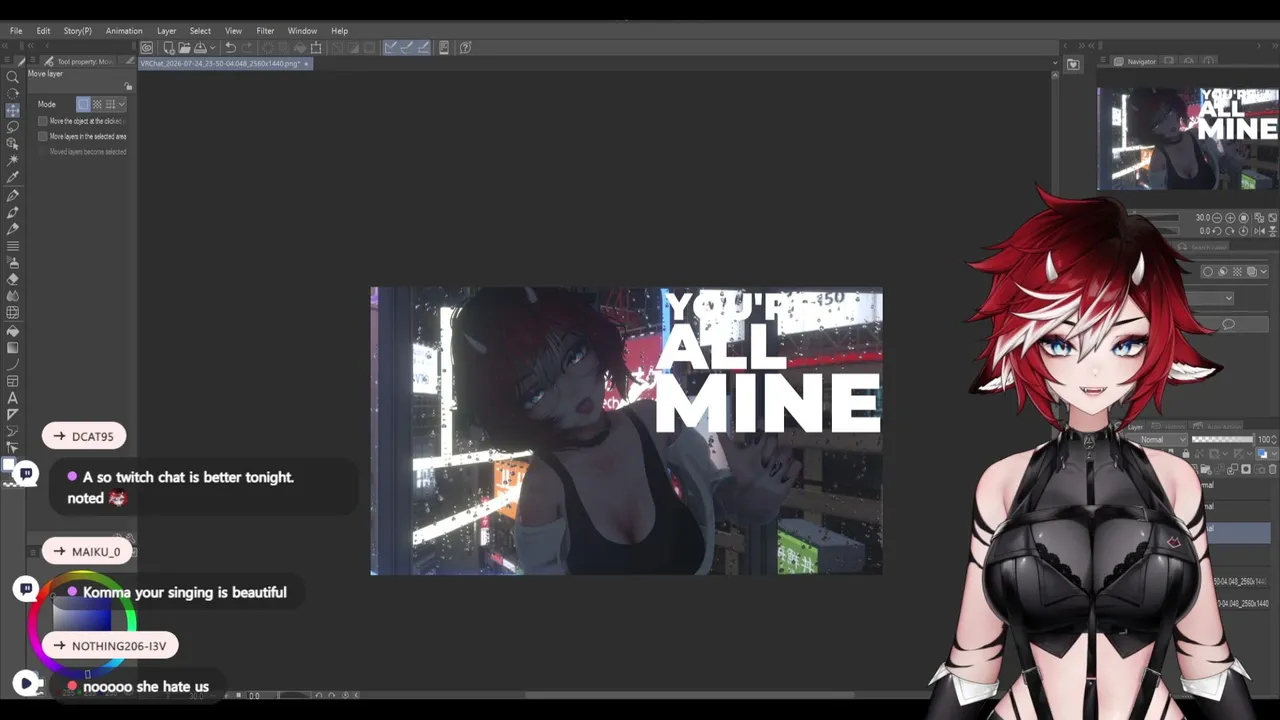Enable 'Move the object at the clicked' checkbox
1280x720 pixels.
coord(43,121)
